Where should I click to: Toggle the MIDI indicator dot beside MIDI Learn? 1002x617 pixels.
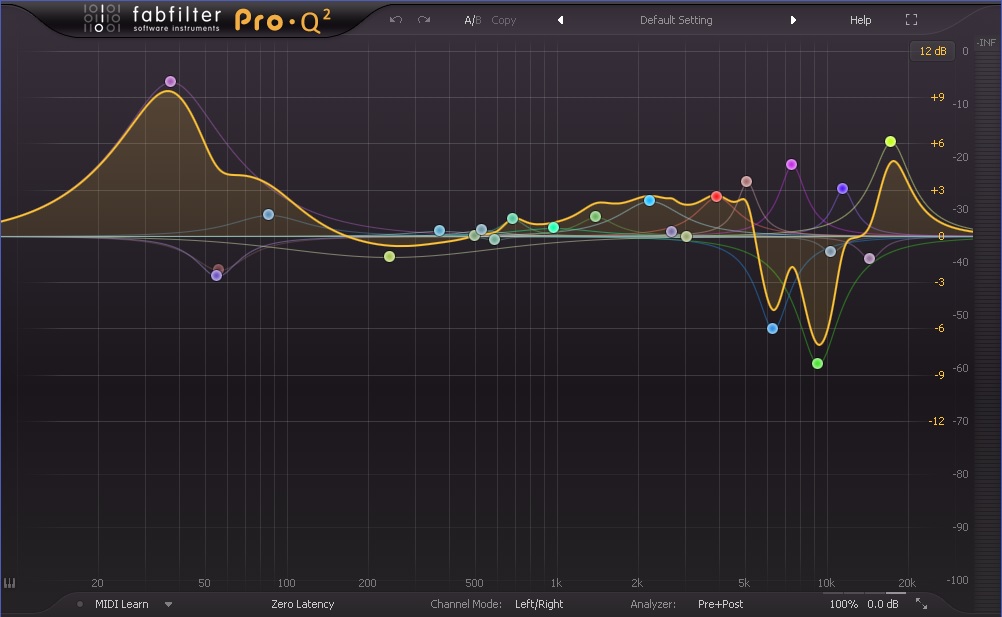point(80,604)
